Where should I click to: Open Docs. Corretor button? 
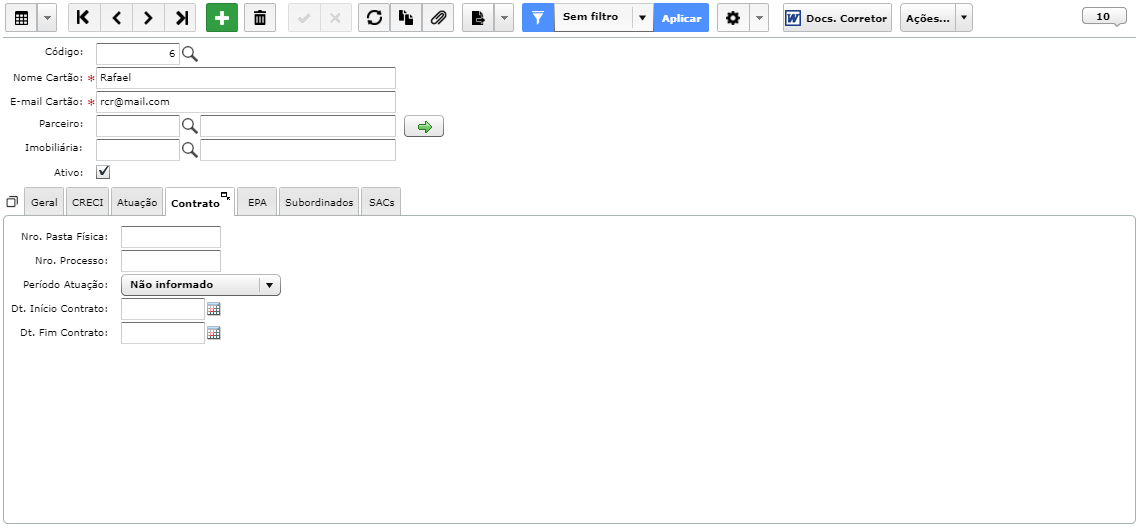coord(838,18)
